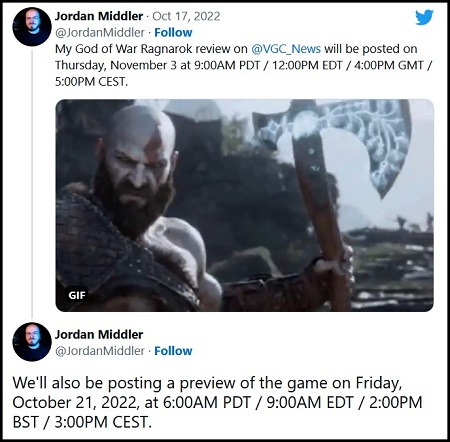450x442 pixels.
Task: Play the Kratos GIF
Action: [x=244, y=205]
